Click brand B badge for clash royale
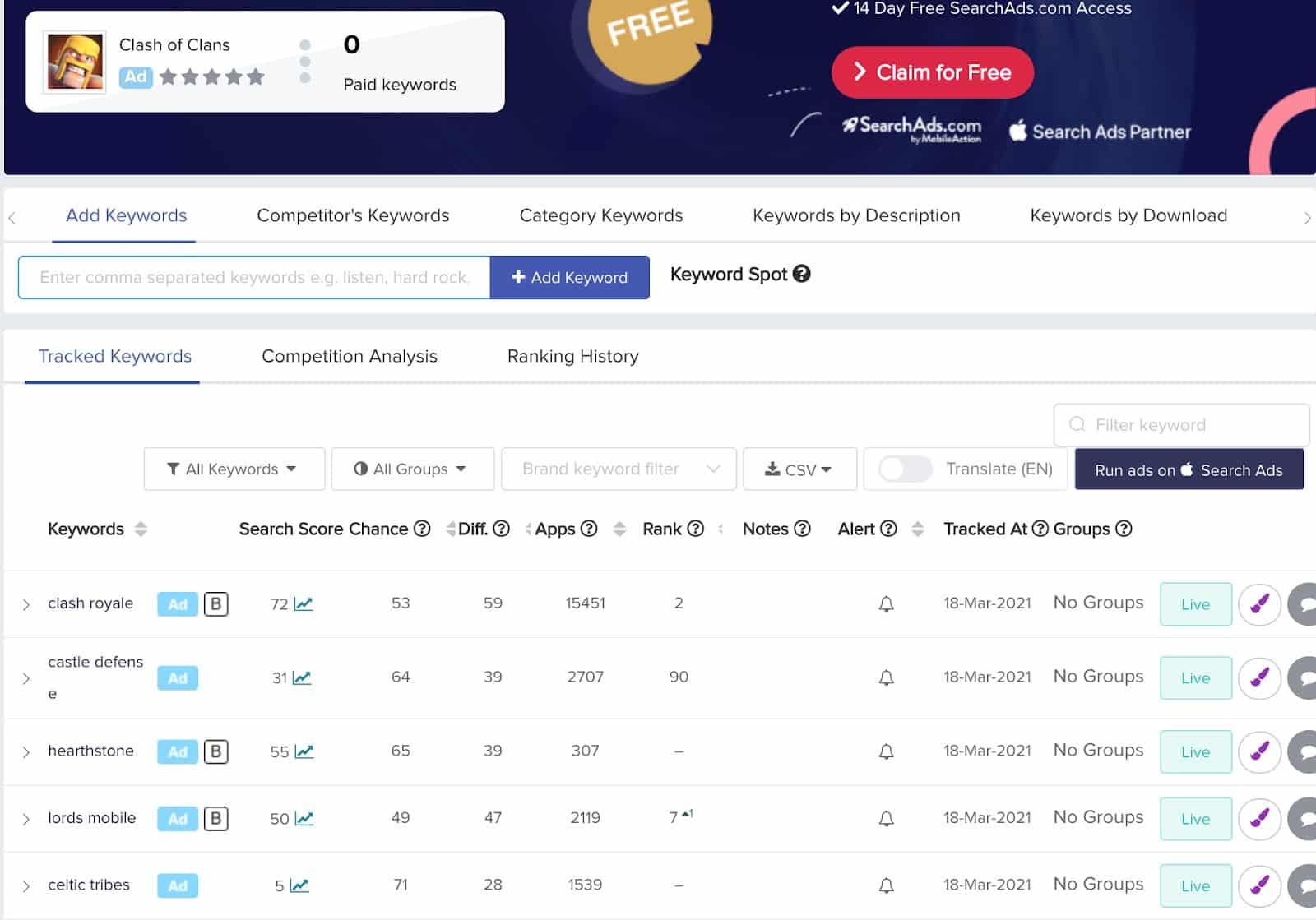 [215, 604]
